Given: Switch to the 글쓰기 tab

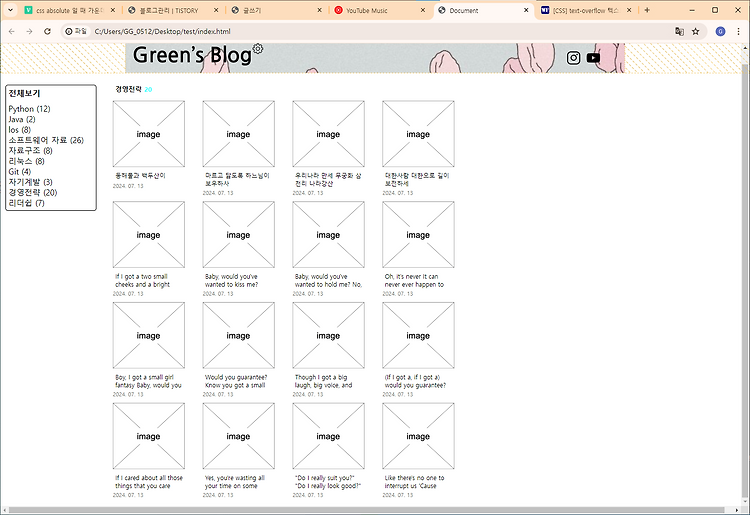Looking at the screenshot, I should click(276, 10).
